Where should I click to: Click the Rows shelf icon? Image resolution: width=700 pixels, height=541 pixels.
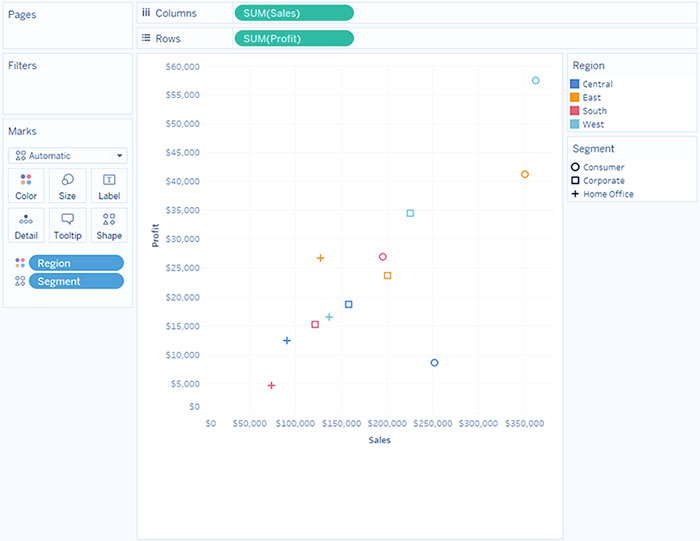(x=146, y=38)
